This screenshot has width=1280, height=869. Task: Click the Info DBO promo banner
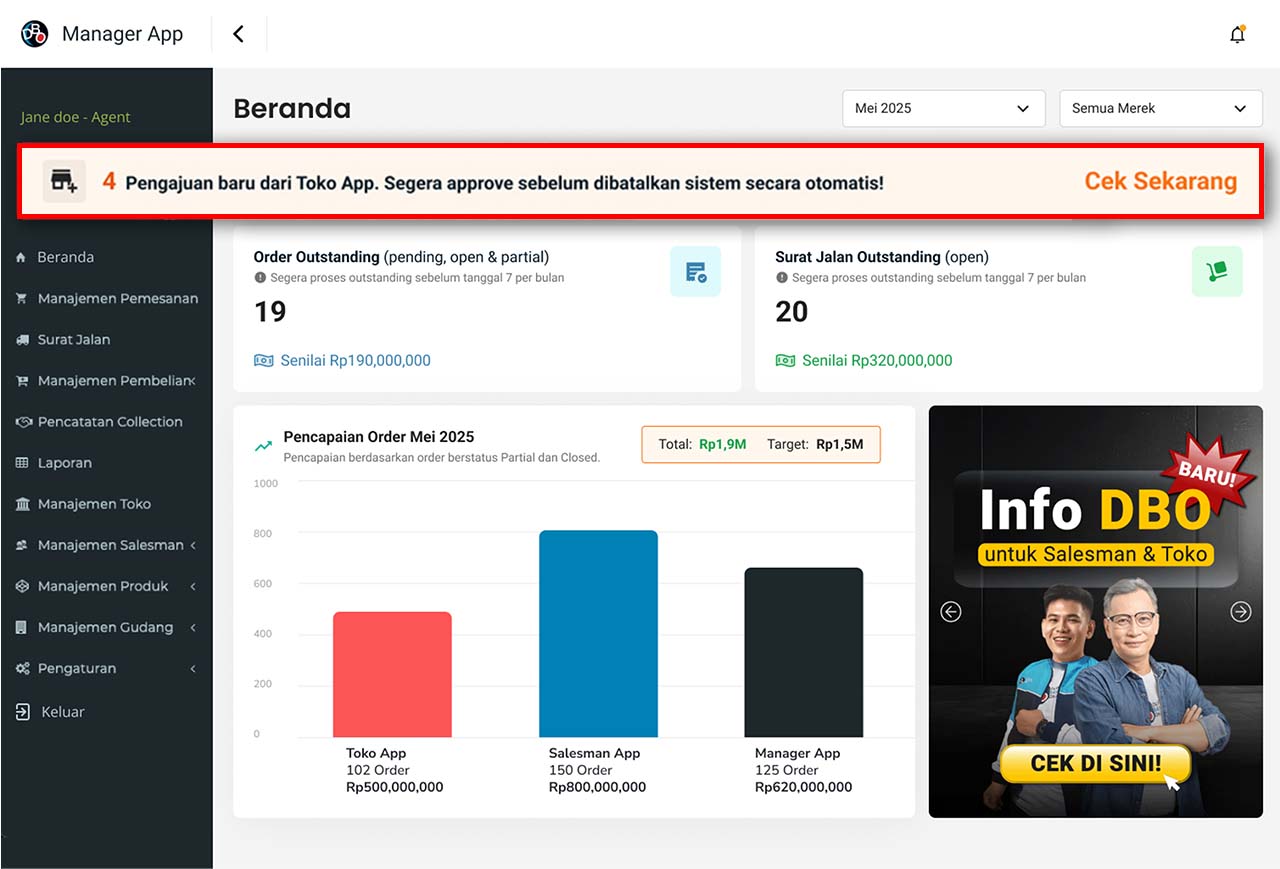[x=1095, y=540]
